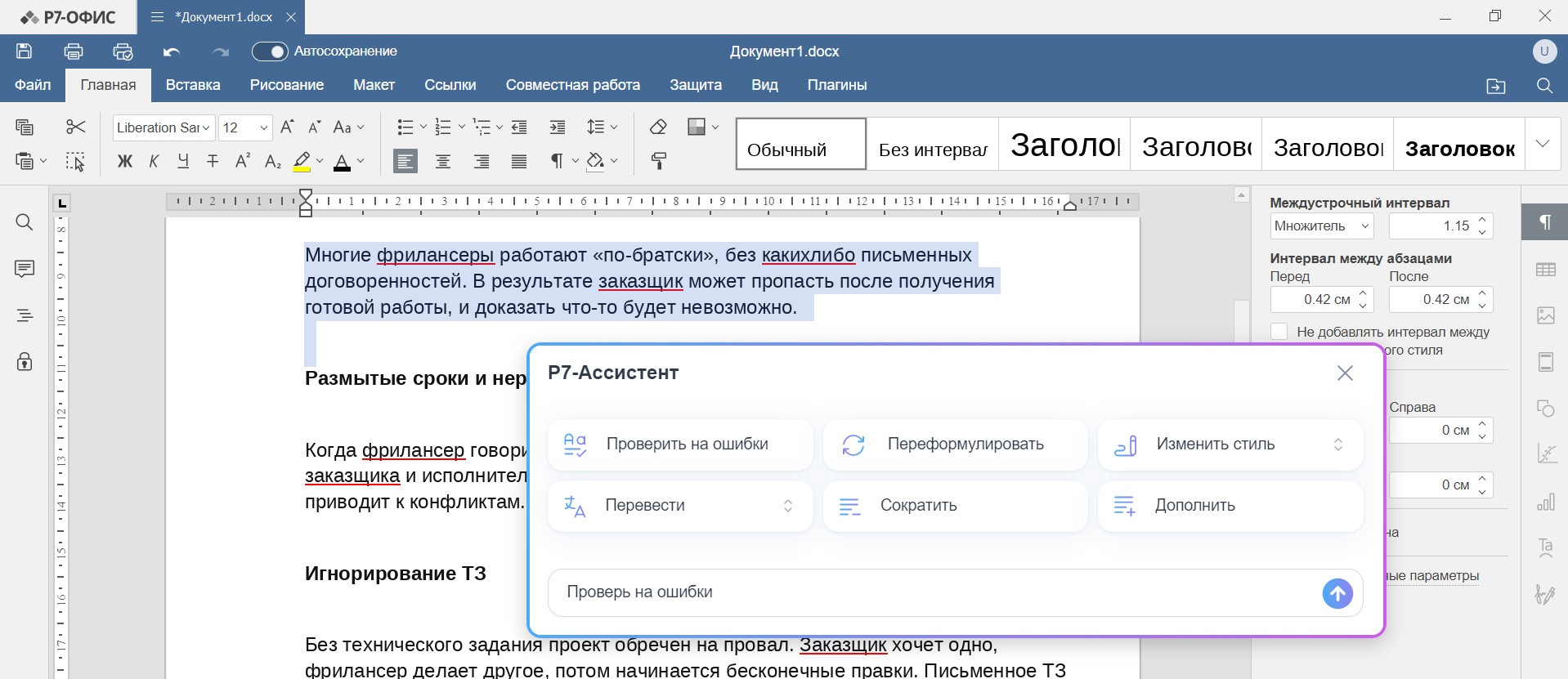This screenshot has height=679, width=1568.
Task: Open highlight color picker
Action: (320, 161)
